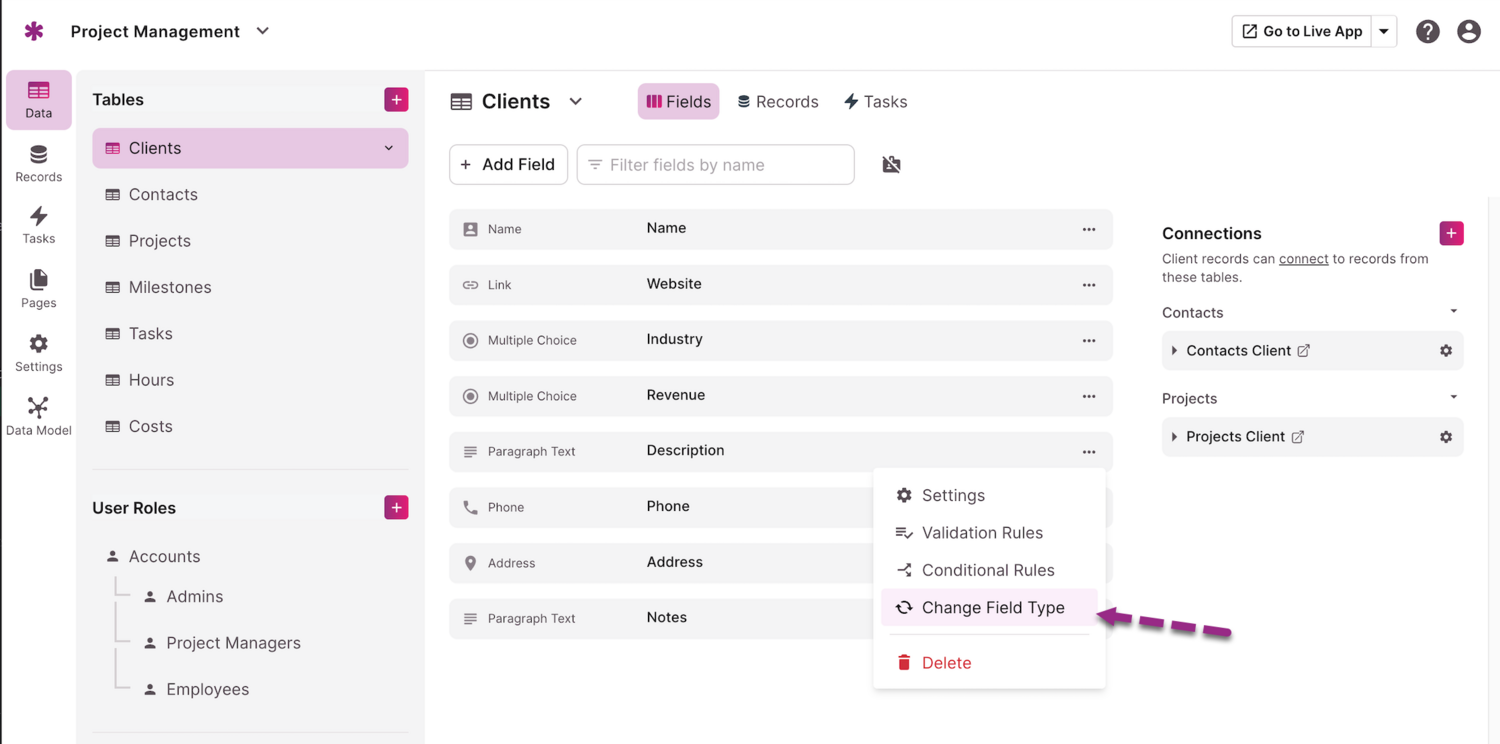Image resolution: width=1500 pixels, height=744 pixels.
Task: Expand the Projects Client connection triangle
Action: click(x=1174, y=437)
